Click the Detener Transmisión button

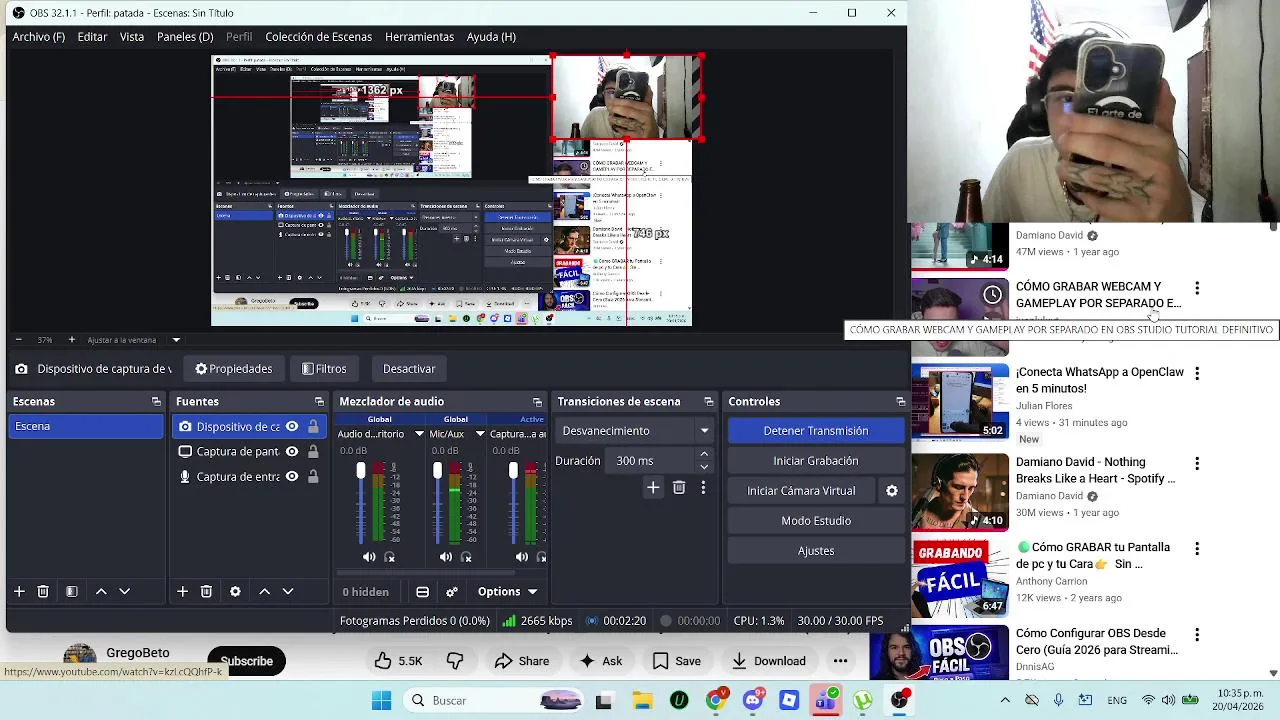816,430
